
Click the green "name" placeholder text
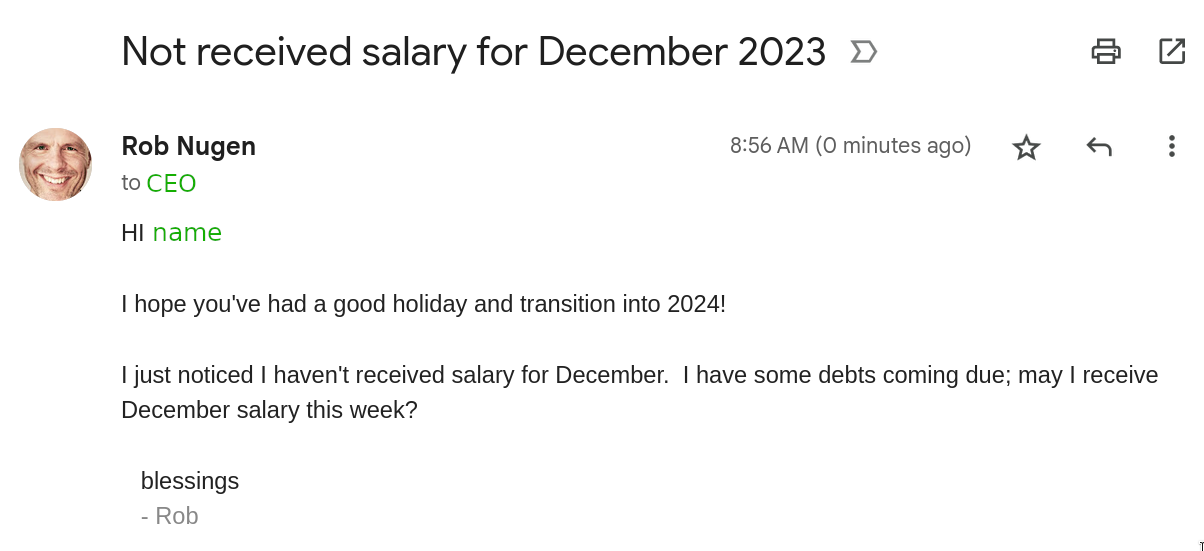[187, 233]
